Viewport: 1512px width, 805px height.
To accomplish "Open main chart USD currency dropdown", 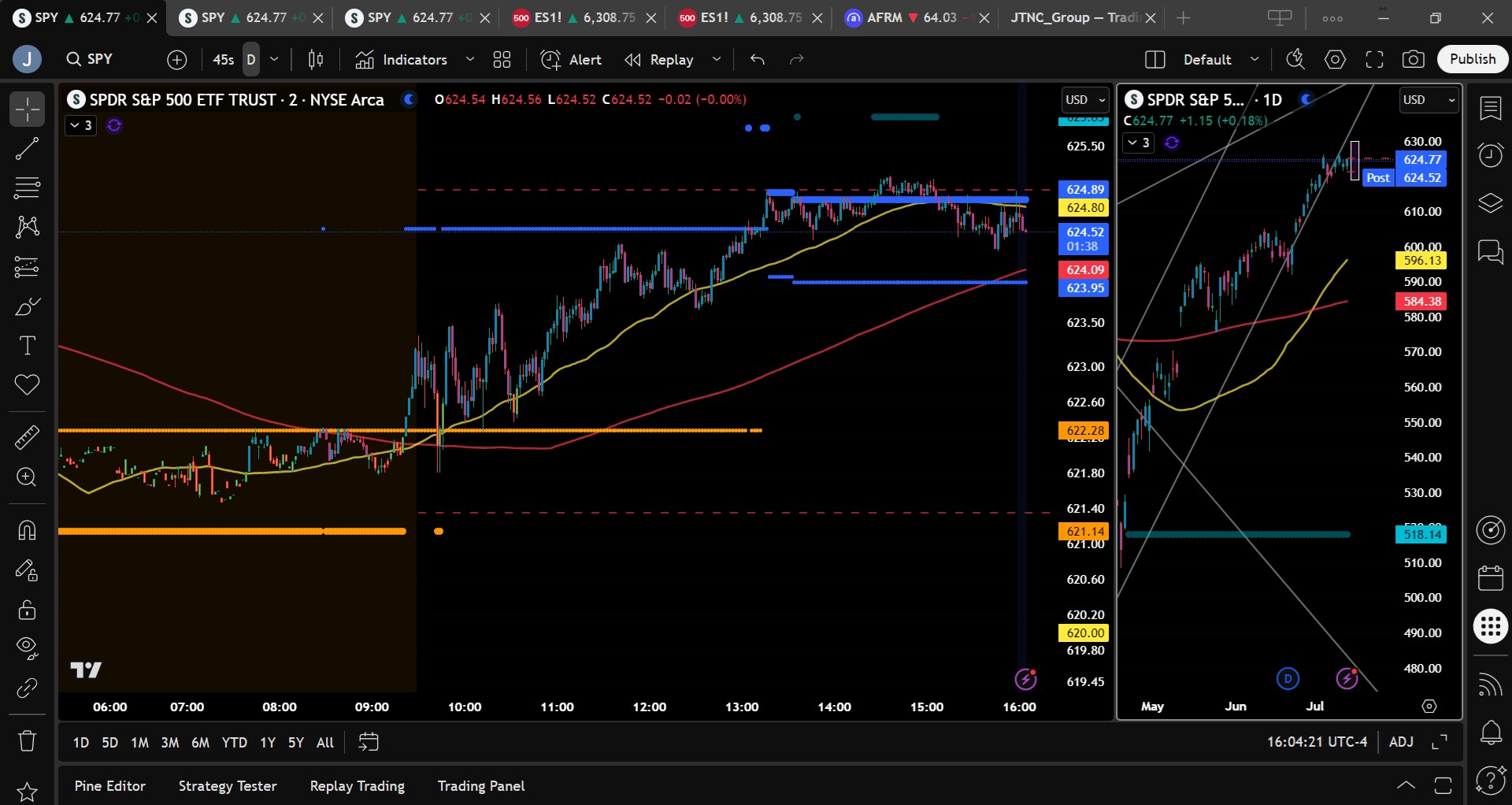I will pos(1085,100).
